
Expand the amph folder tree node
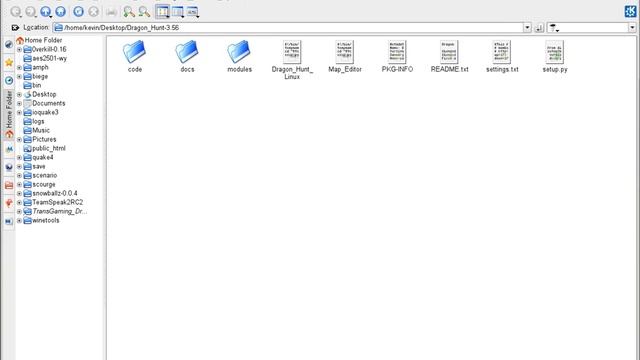click(x=19, y=67)
